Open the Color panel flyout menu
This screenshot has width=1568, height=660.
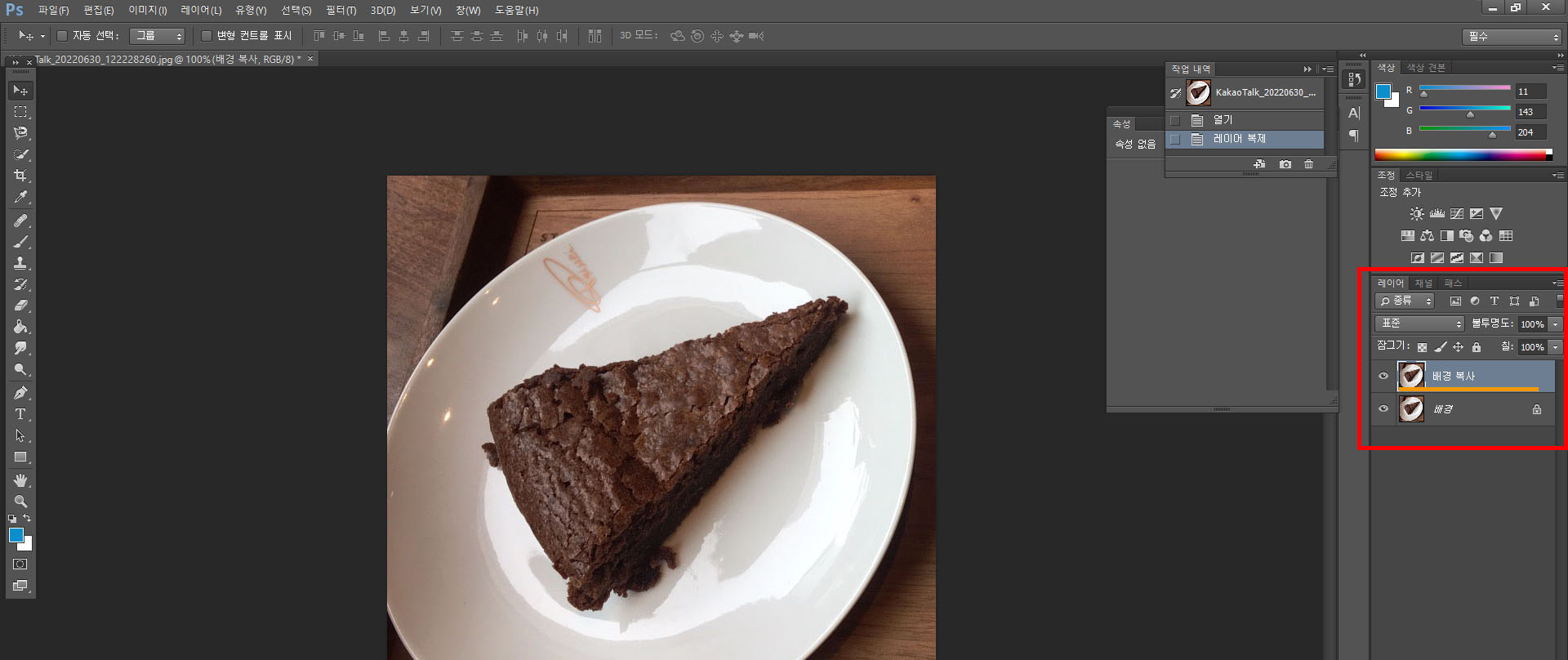coord(1558,67)
